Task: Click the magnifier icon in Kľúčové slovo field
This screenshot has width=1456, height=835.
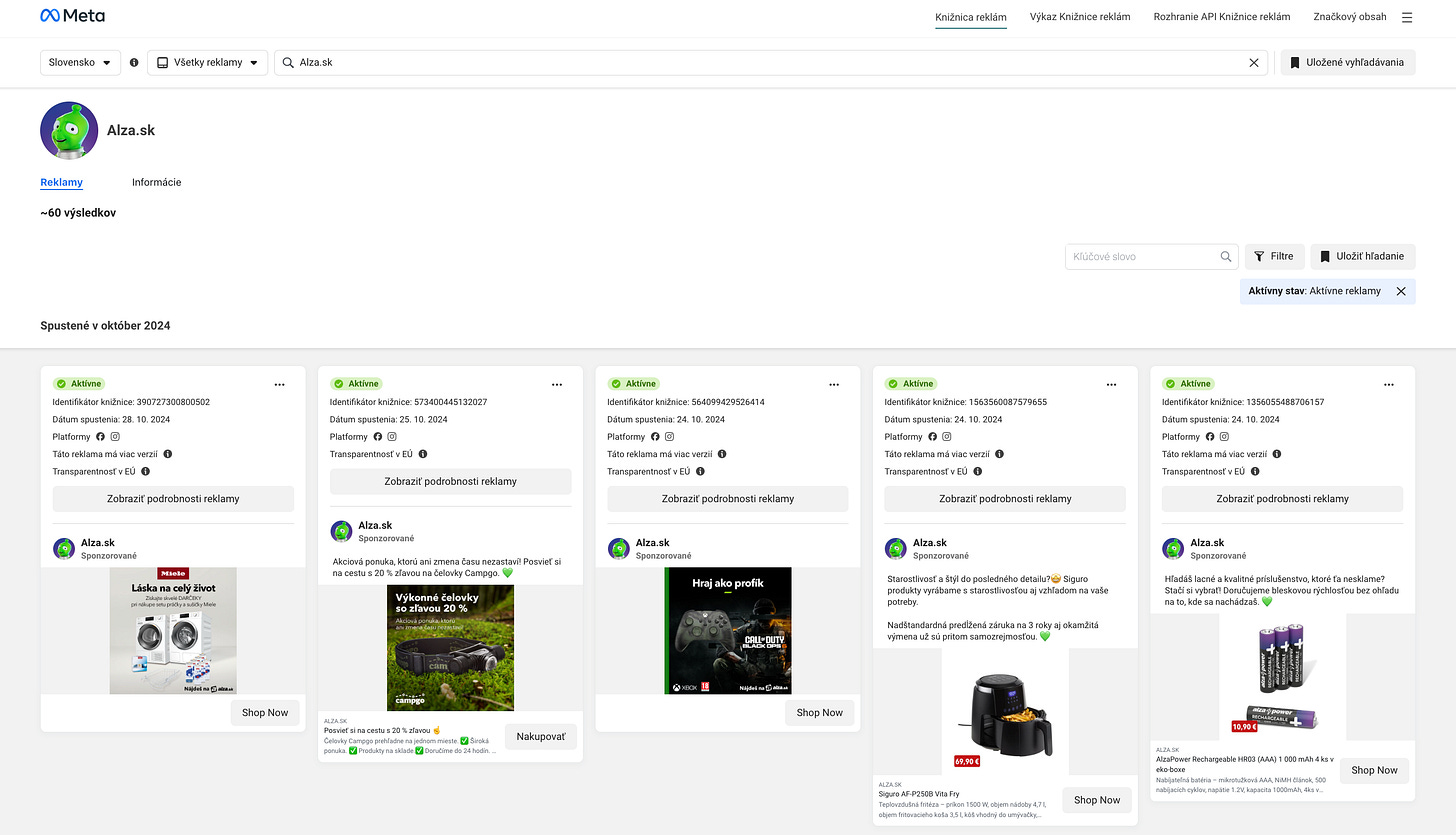Action: click(x=1226, y=257)
